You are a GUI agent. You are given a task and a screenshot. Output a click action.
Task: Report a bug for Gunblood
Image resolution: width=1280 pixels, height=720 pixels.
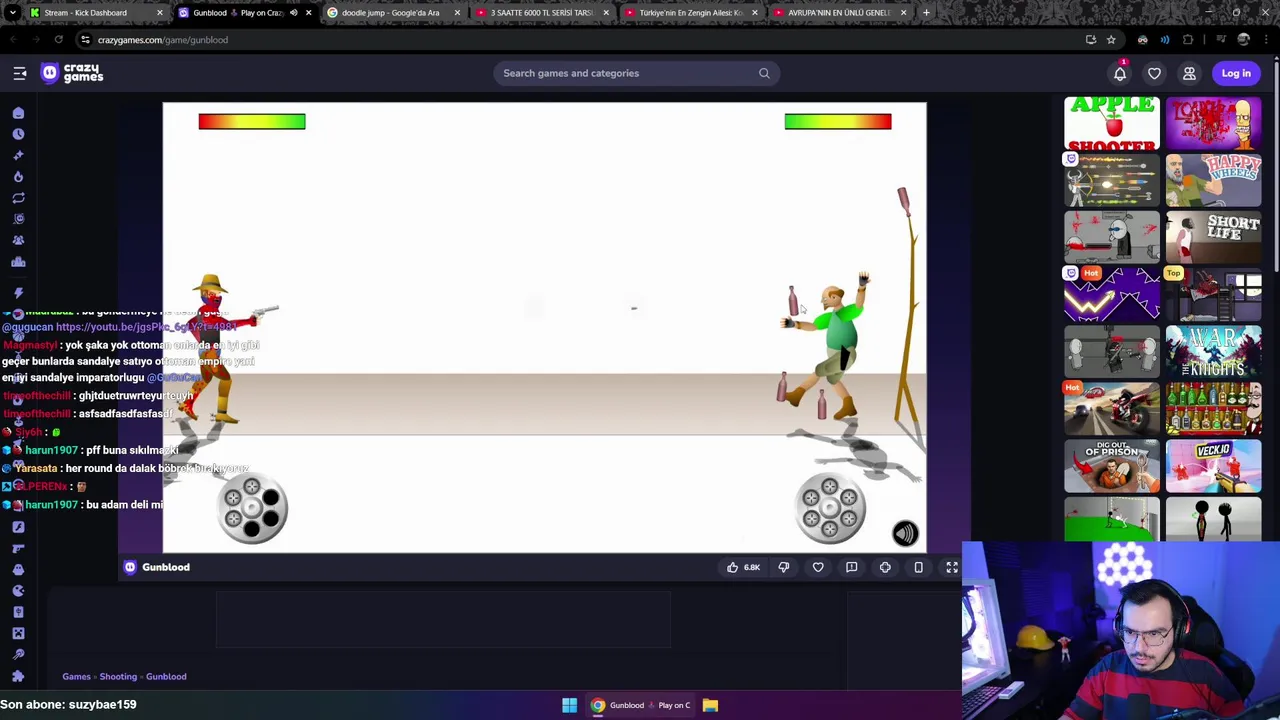point(851,567)
